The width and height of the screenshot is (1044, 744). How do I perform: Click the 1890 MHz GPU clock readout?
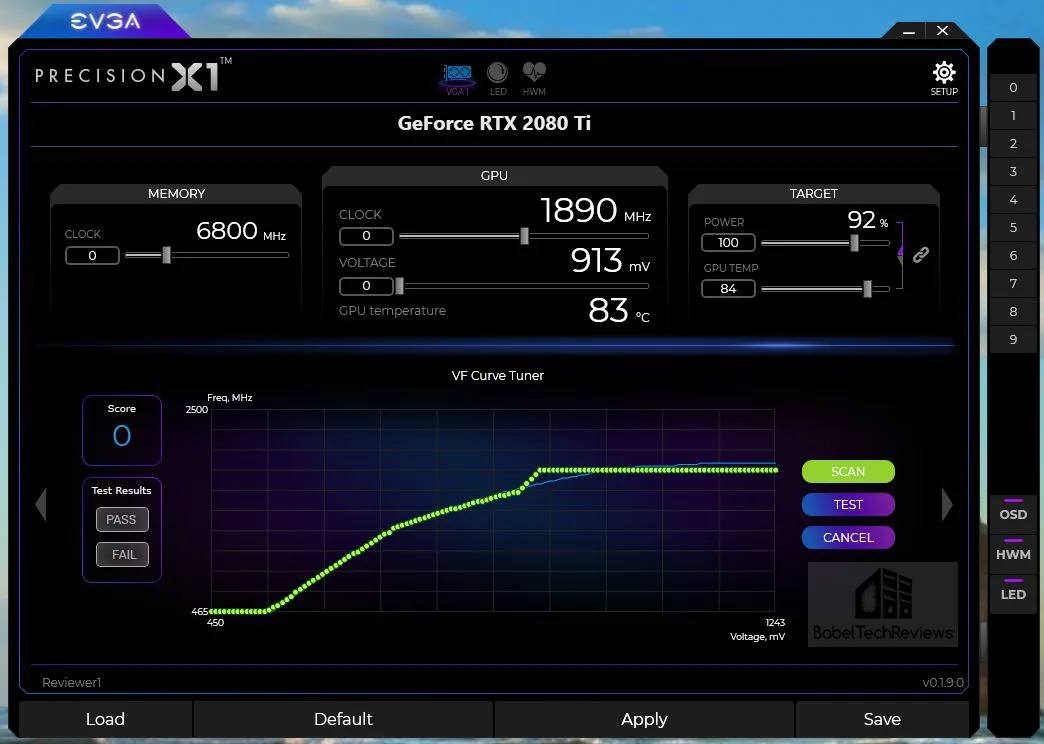(x=595, y=210)
